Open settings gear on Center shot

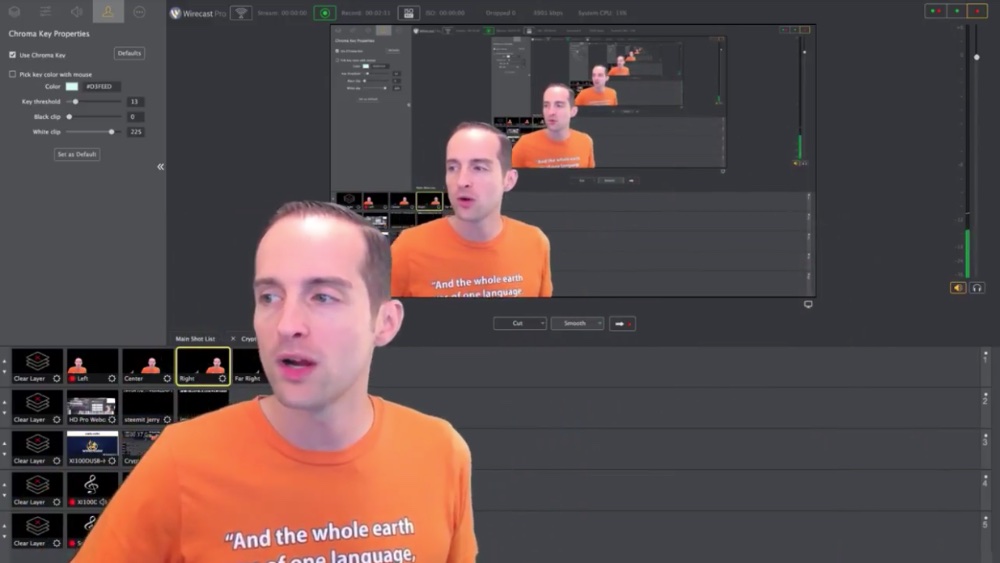click(167, 379)
